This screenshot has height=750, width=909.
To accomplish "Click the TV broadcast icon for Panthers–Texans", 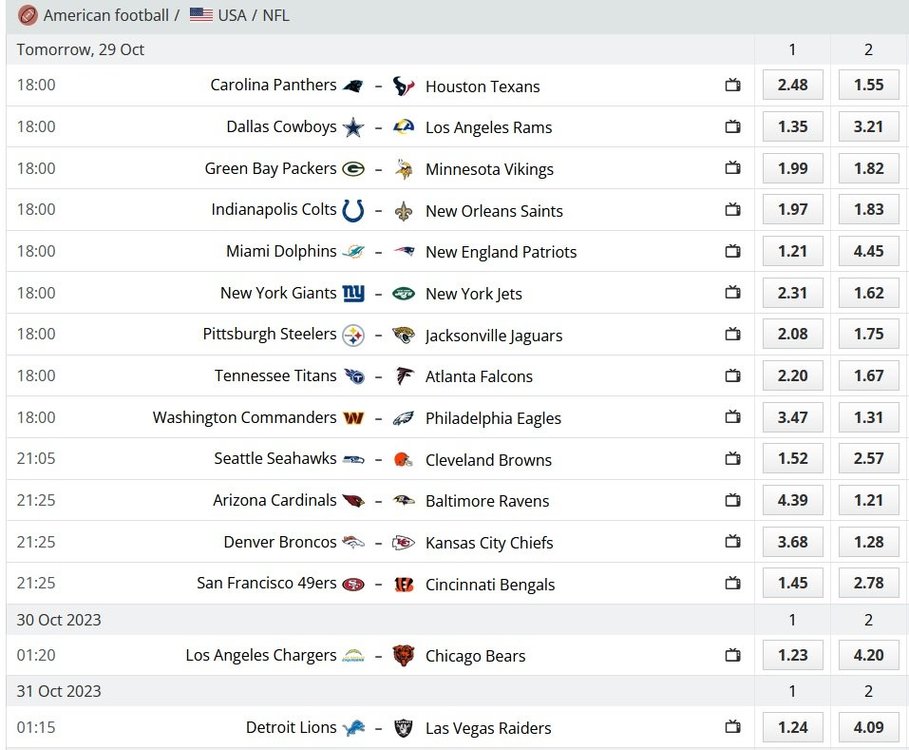I will [x=733, y=85].
